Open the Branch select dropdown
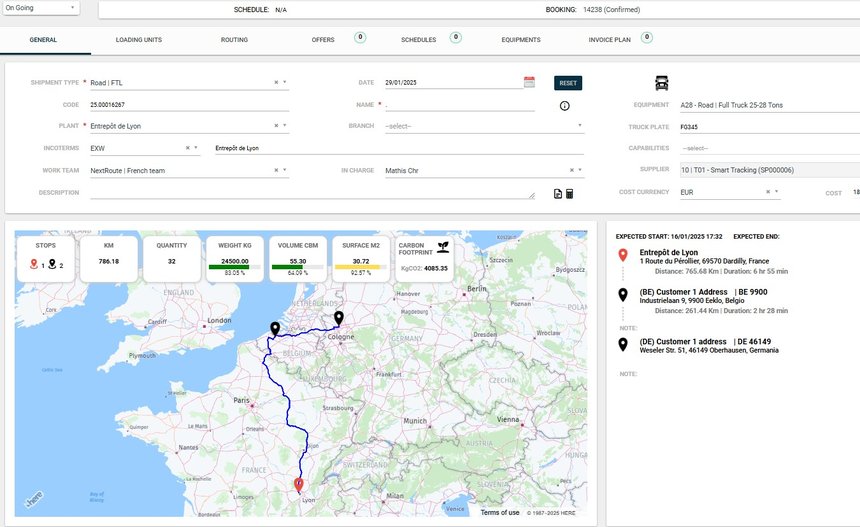The image size is (860, 527). 484,126
